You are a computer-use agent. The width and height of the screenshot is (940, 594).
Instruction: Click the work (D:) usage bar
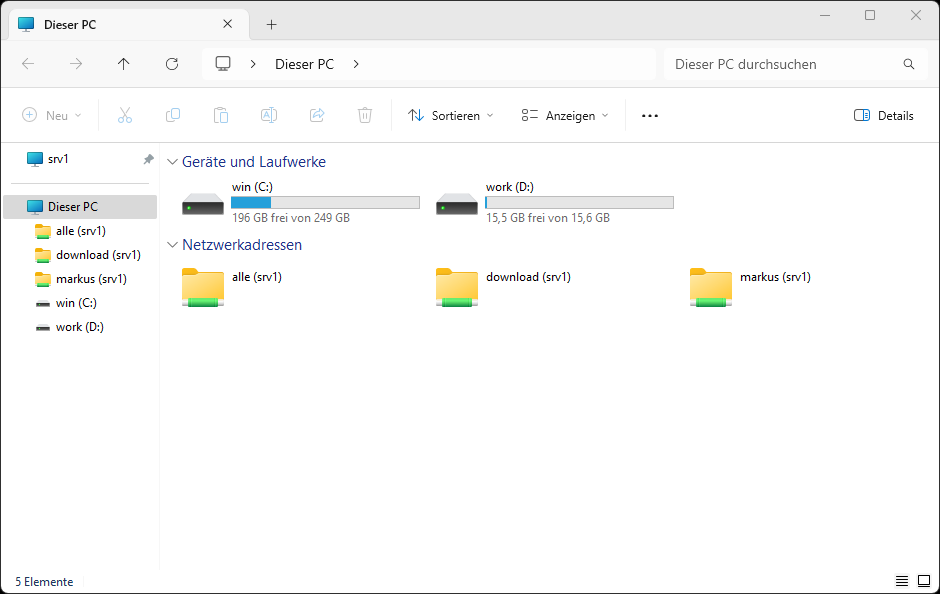click(580, 203)
